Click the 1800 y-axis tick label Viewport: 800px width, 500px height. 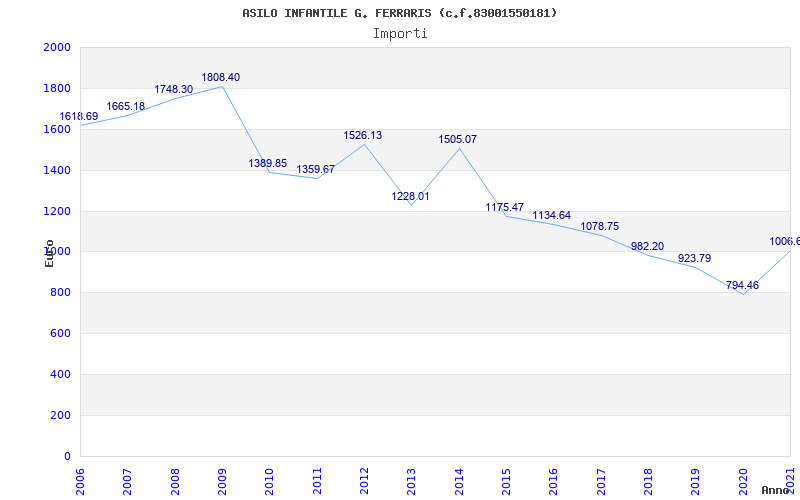57,88
